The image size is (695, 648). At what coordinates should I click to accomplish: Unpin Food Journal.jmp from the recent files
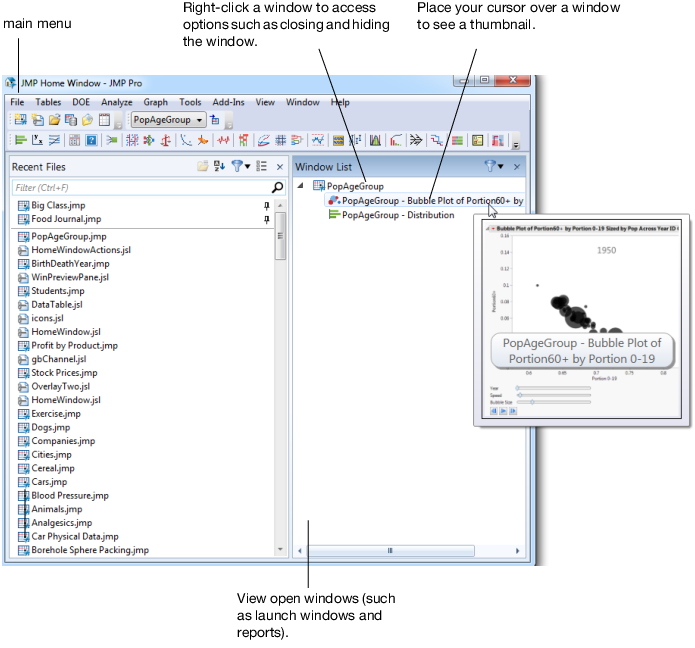[x=266, y=219]
